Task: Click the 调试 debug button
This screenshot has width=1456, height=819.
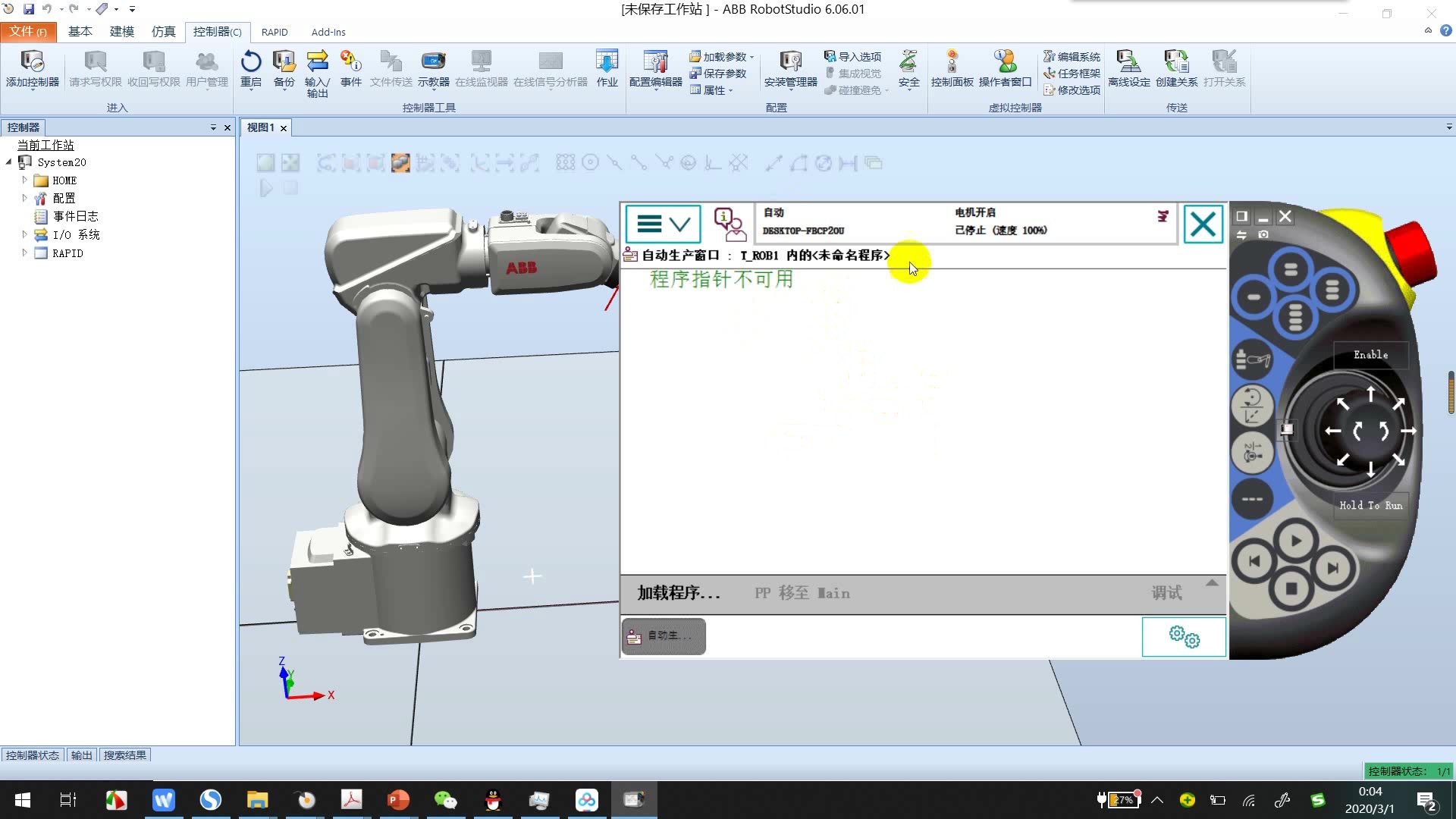Action: click(1166, 593)
